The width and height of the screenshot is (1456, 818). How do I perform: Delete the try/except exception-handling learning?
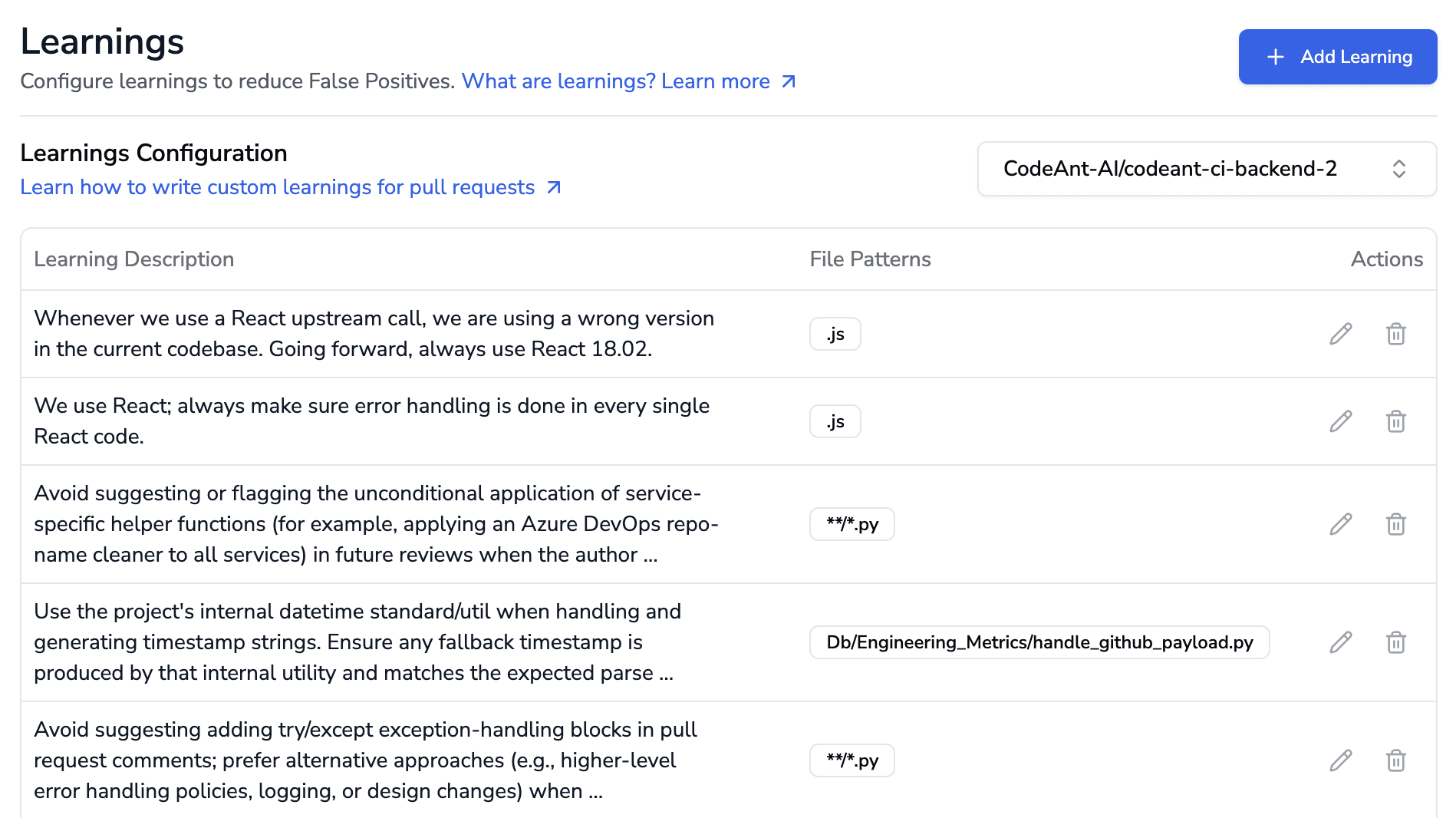click(x=1396, y=760)
